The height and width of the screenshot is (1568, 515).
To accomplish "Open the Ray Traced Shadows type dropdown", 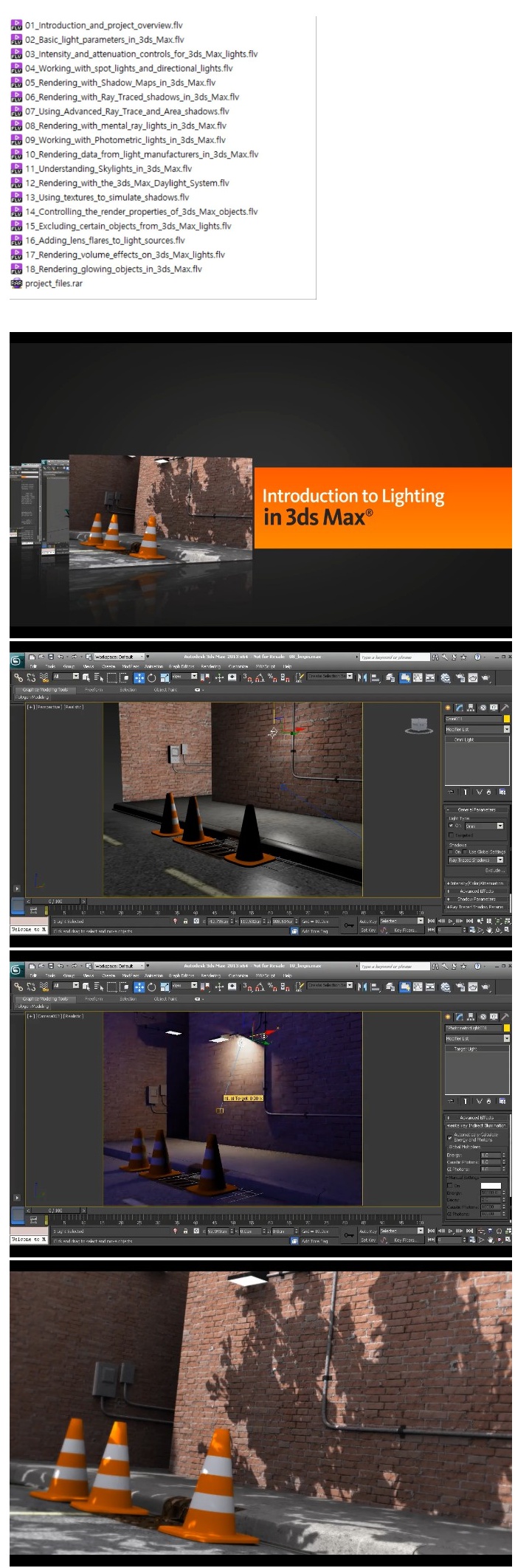I will [x=476, y=860].
